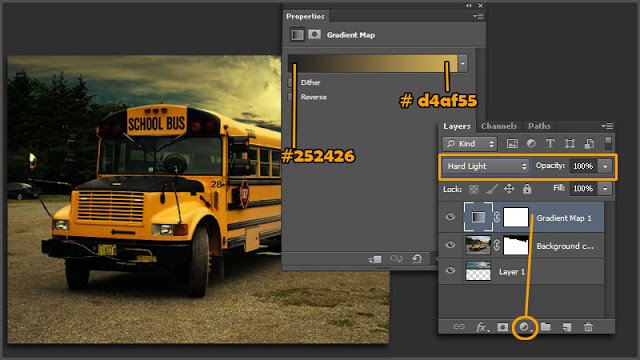The image size is (640, 360).
Task: Open the Kind filter dropdown
Action: pyautogui.click(x=470, y=144)
